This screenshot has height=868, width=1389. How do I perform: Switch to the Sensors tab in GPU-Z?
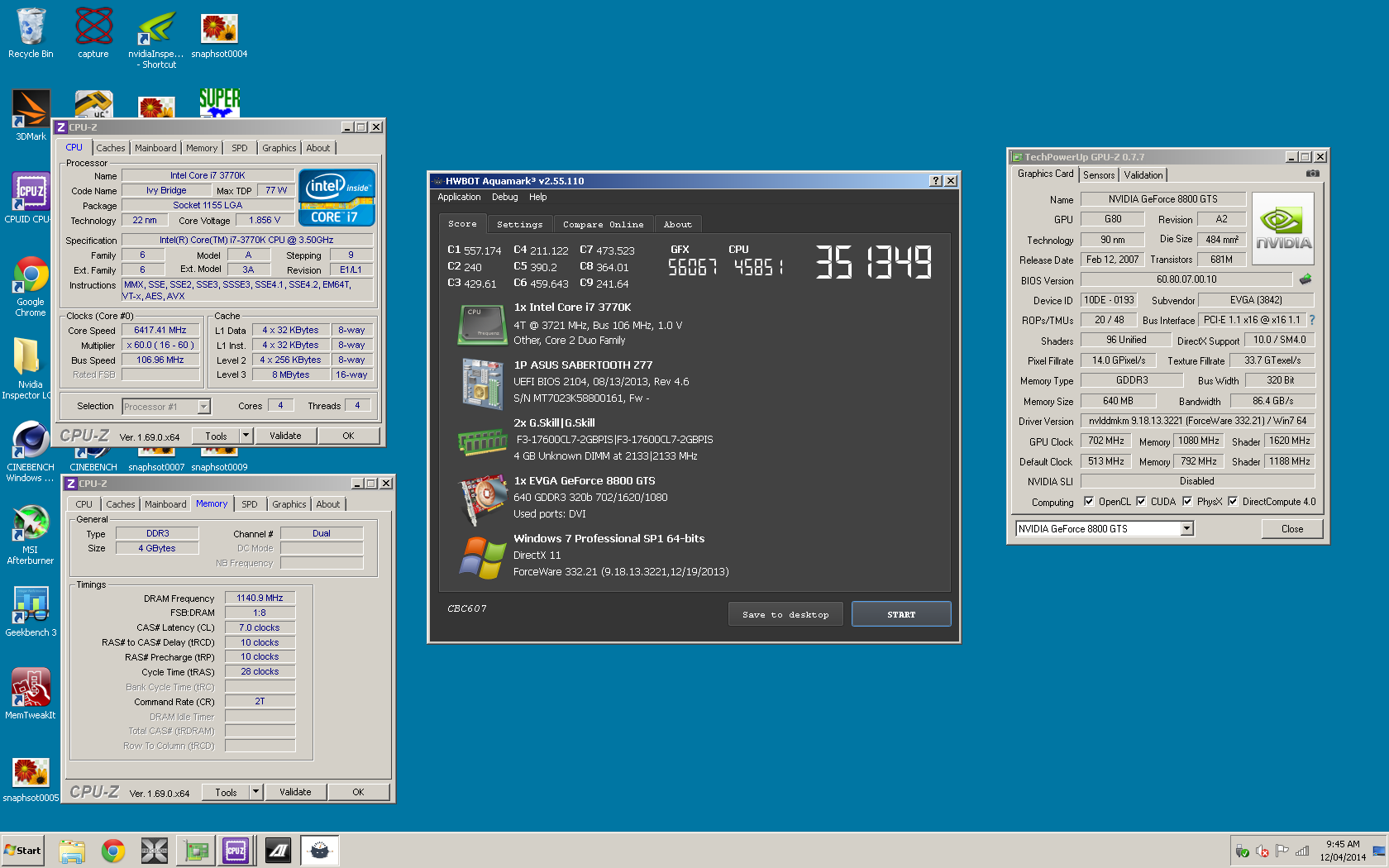coord(1099,175)
